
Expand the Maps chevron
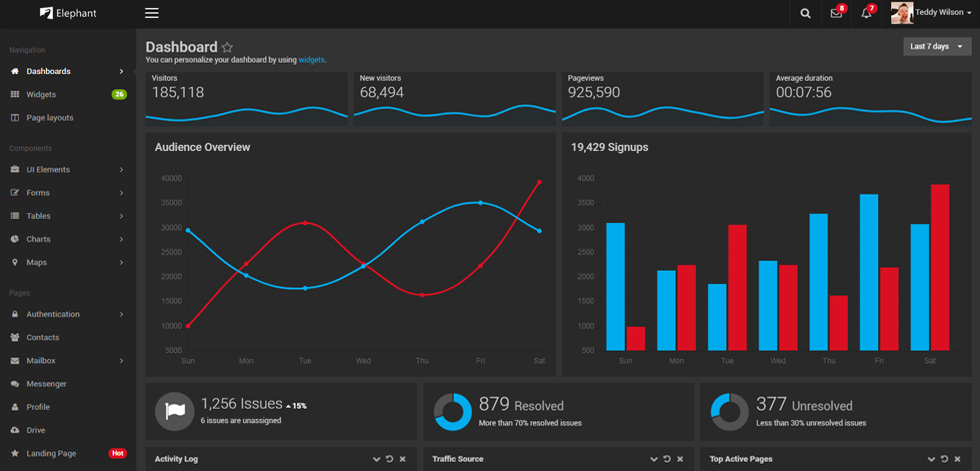121,262
